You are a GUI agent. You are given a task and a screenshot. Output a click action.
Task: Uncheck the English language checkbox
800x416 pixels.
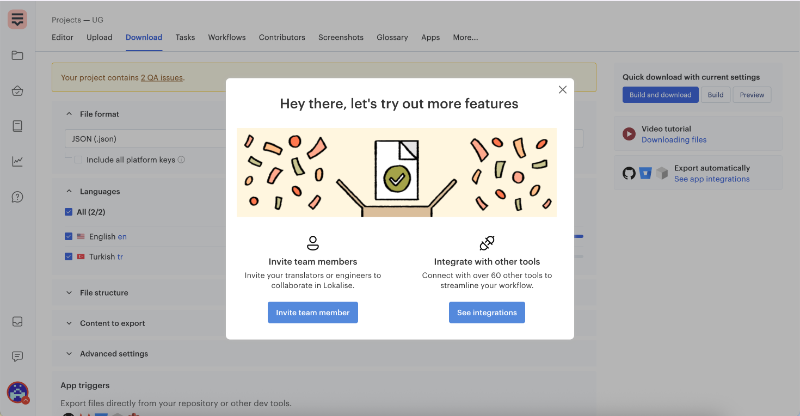68,236
